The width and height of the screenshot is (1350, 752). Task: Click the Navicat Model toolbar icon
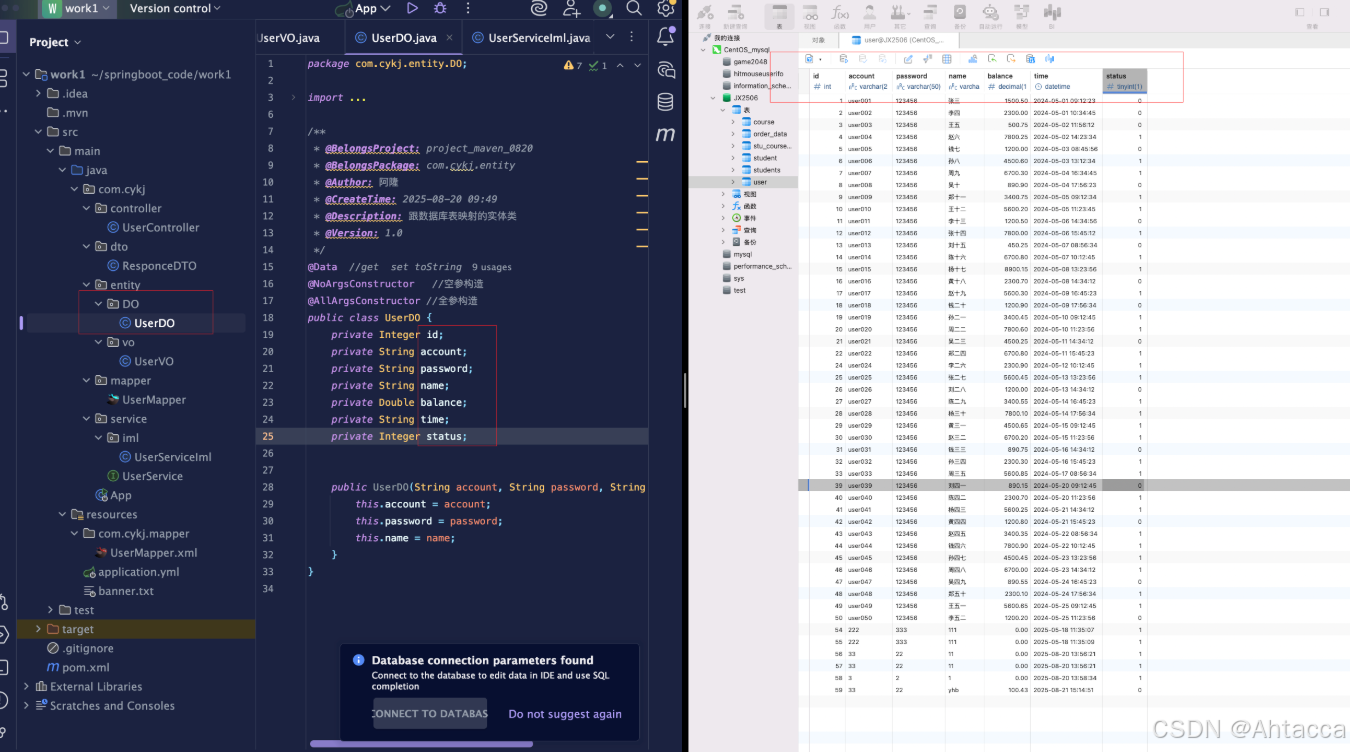click(1021, 16)
